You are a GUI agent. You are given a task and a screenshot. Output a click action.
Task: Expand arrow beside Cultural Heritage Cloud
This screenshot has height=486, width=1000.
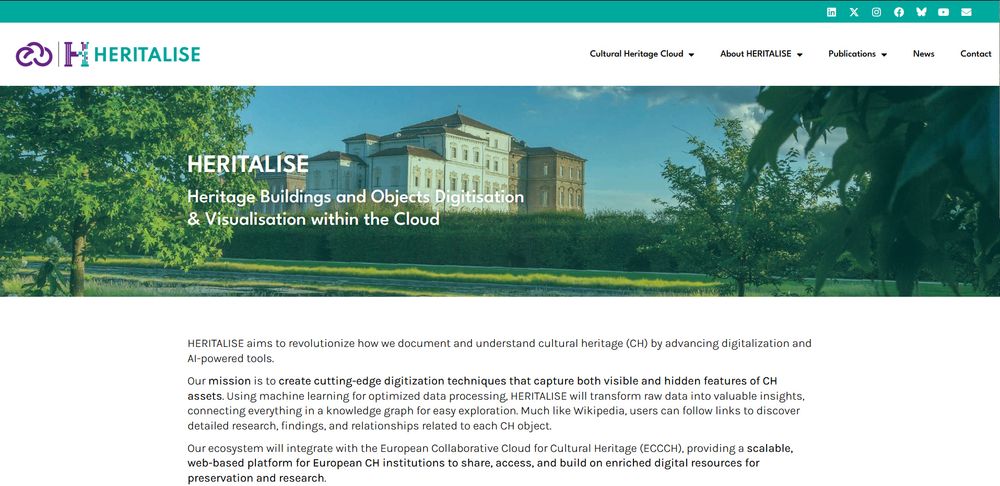click(x=691, y=55)
